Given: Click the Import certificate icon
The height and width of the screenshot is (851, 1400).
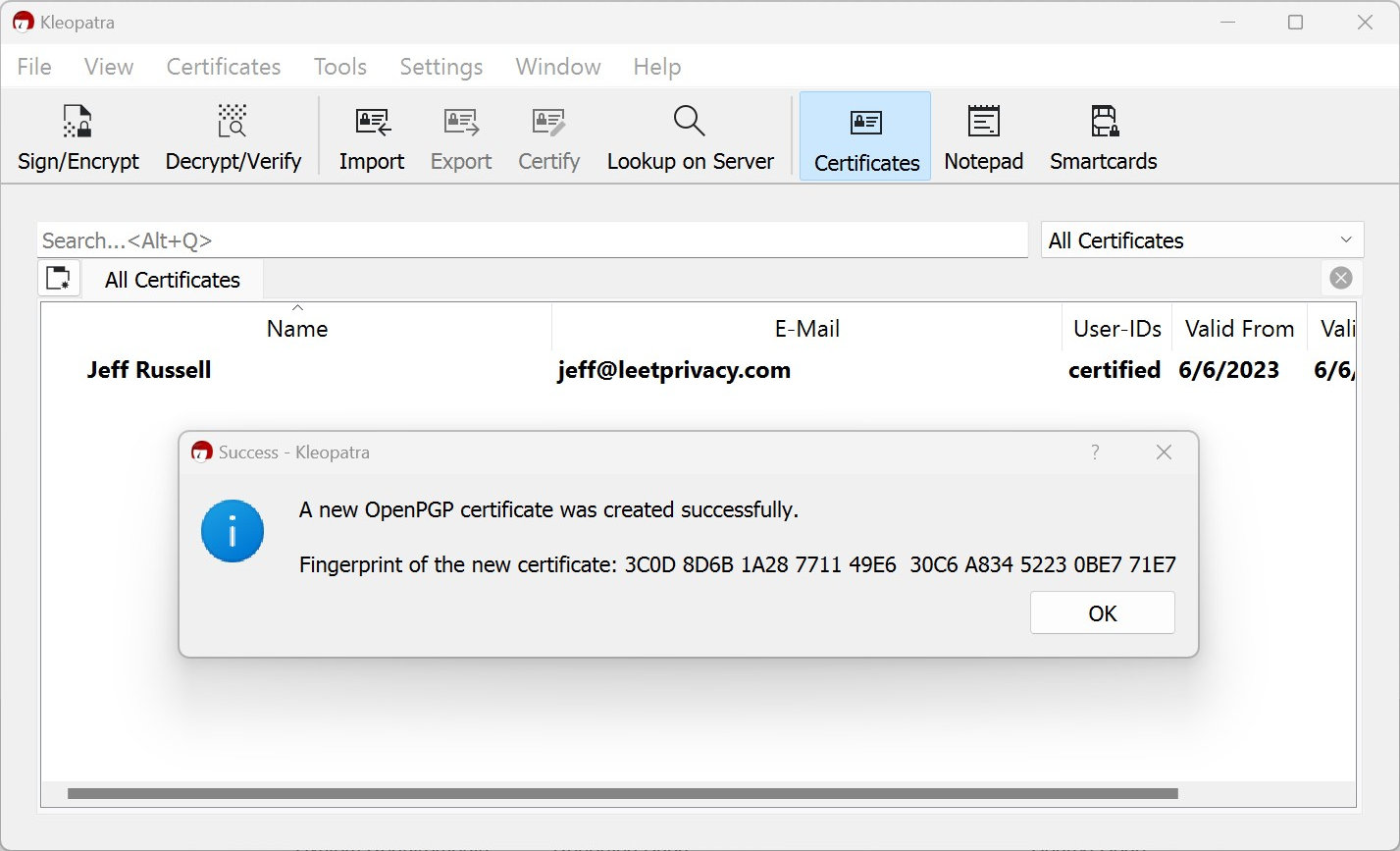Looking at the screenshot, I should 372,136.
